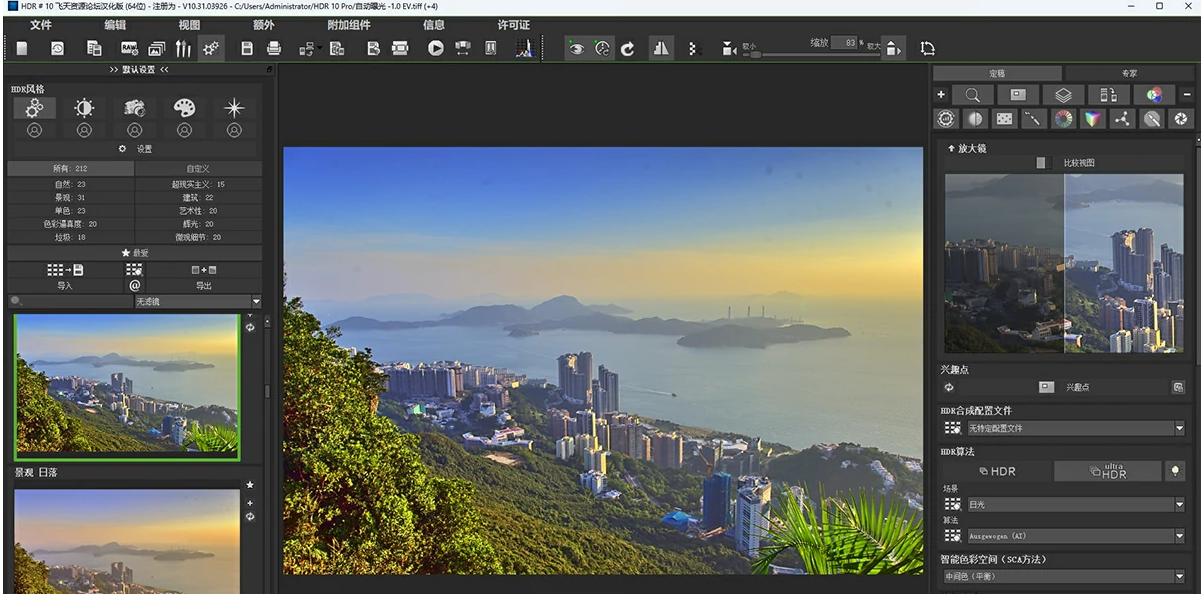Switch to the 定稿 tab
The image size is (1201, 594).
[997, 73]
